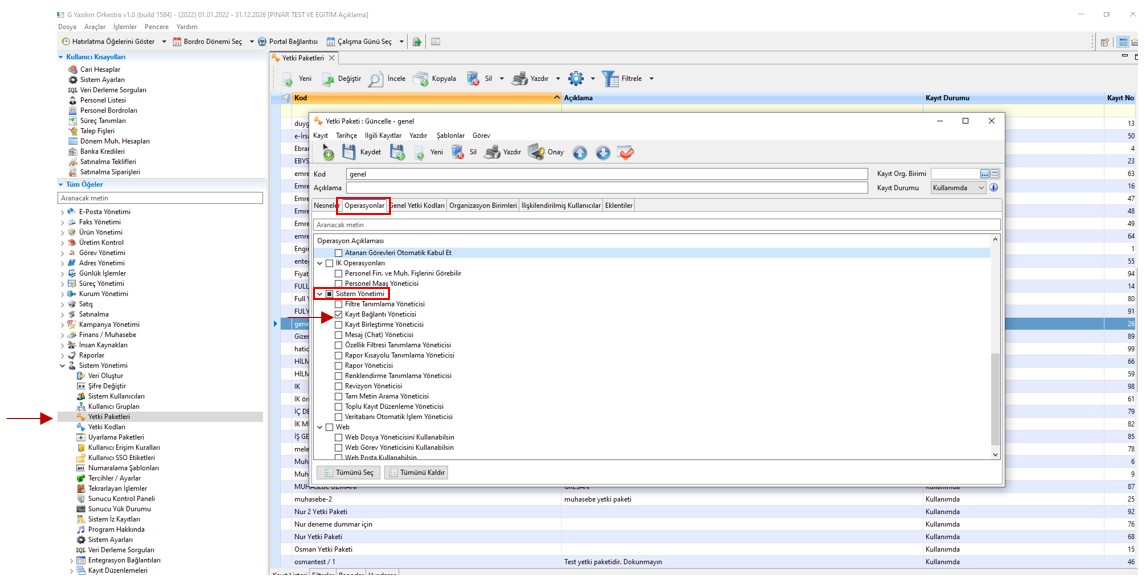Click the Sil delete icon in dialog
1145x579 pixels.
pos(458,152)
